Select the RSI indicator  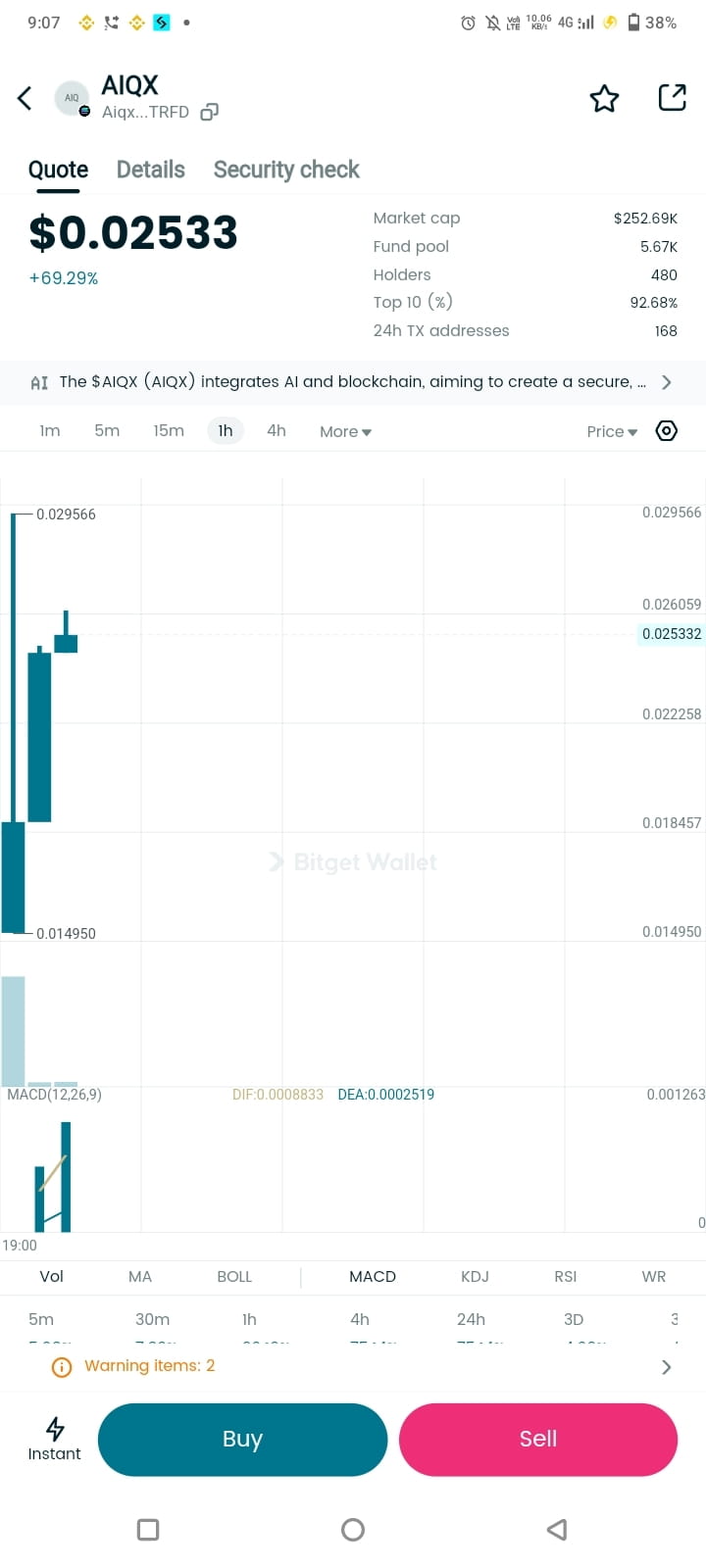pyautogui.click(x=566, y=1277)
